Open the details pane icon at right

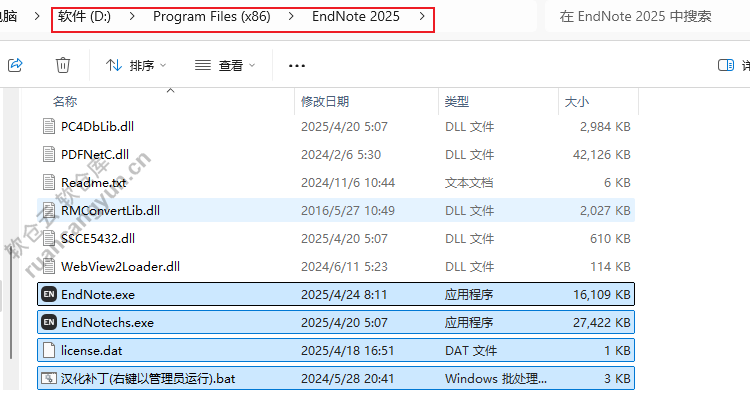coord(727,65)
